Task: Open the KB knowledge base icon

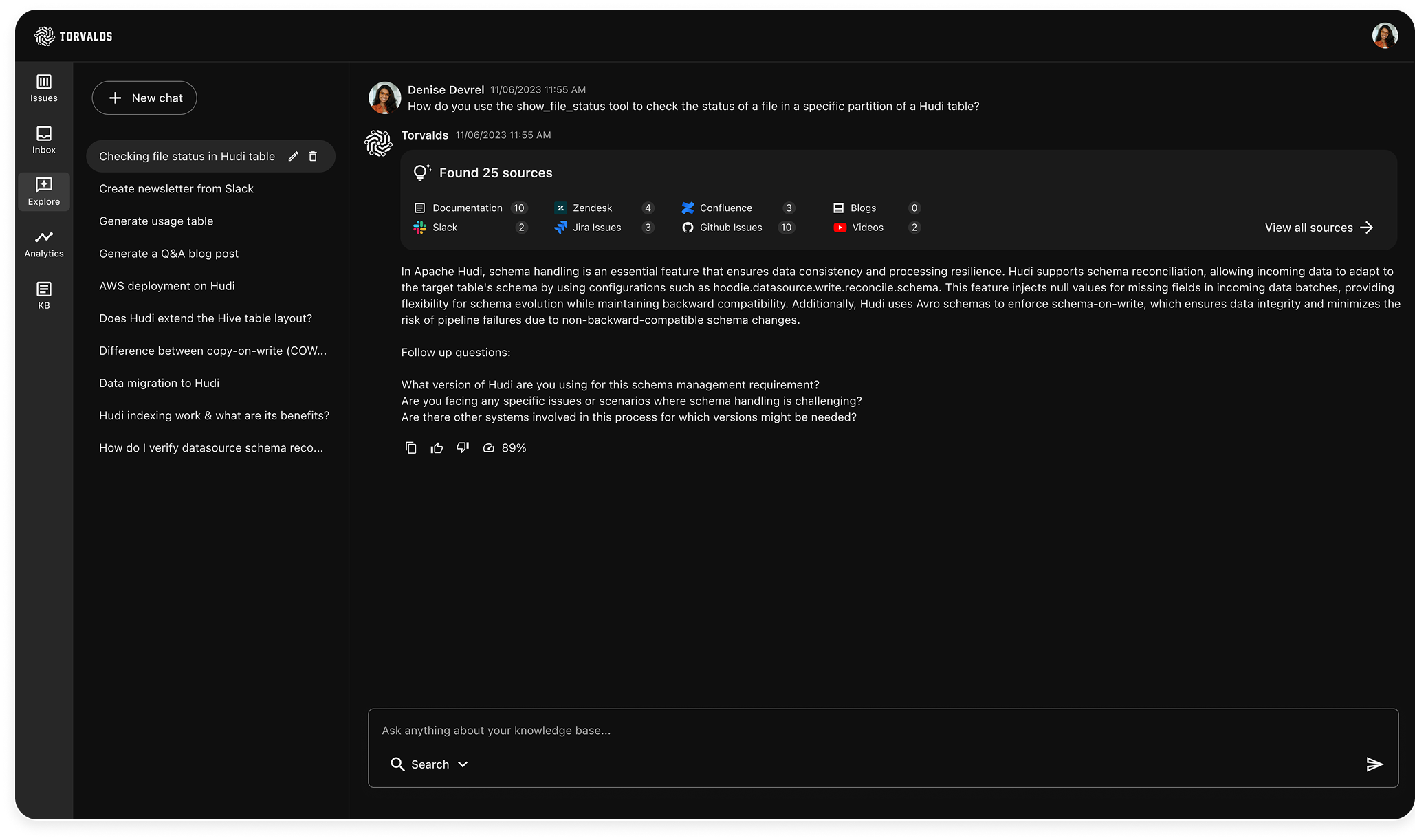Action: (x=43, y=296)
